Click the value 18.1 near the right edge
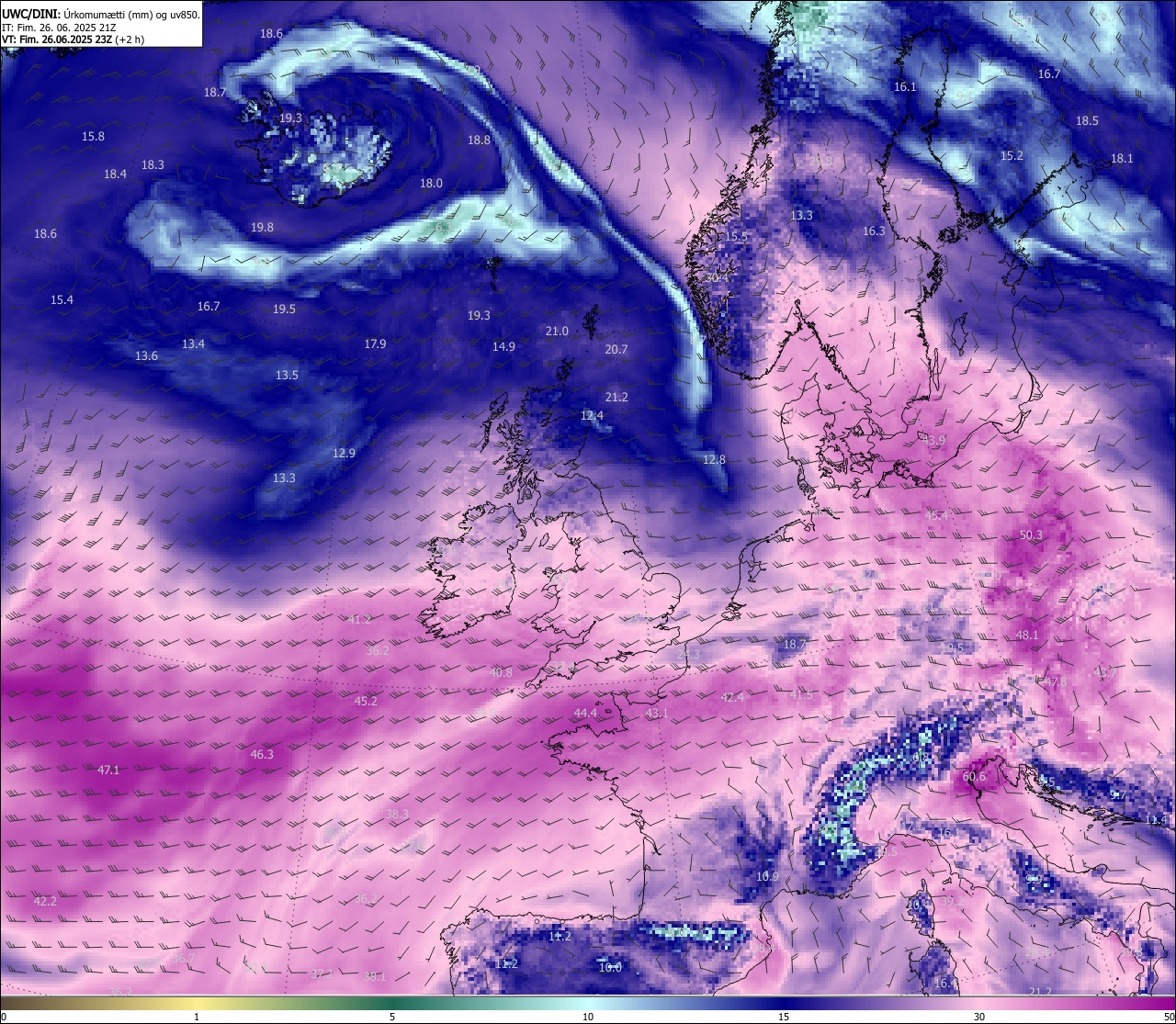This screenshot has height=1024, width=1176. [1122, 158]
